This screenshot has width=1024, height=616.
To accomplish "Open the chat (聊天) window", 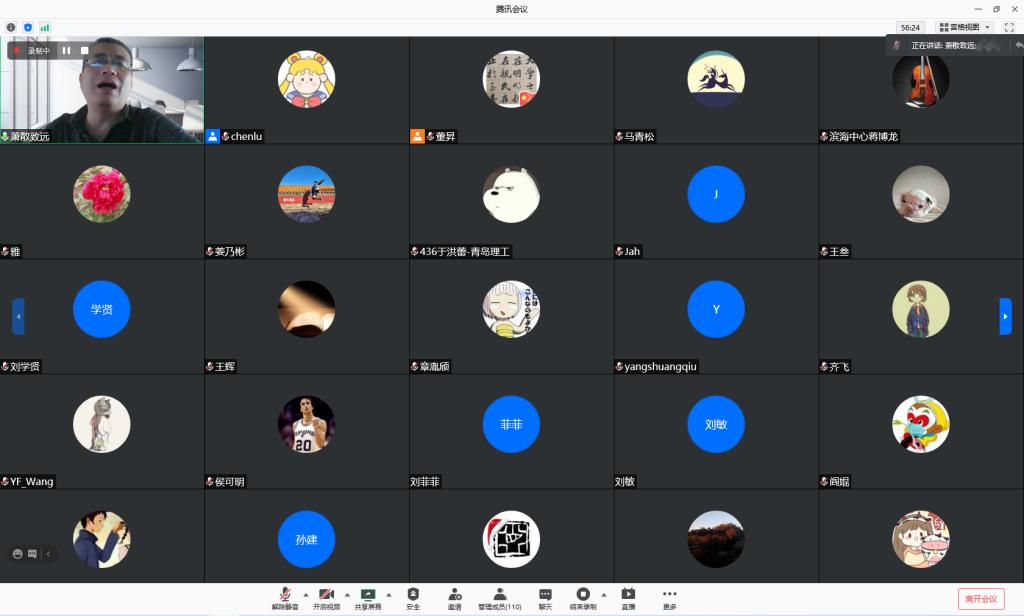I will [545, 598].
